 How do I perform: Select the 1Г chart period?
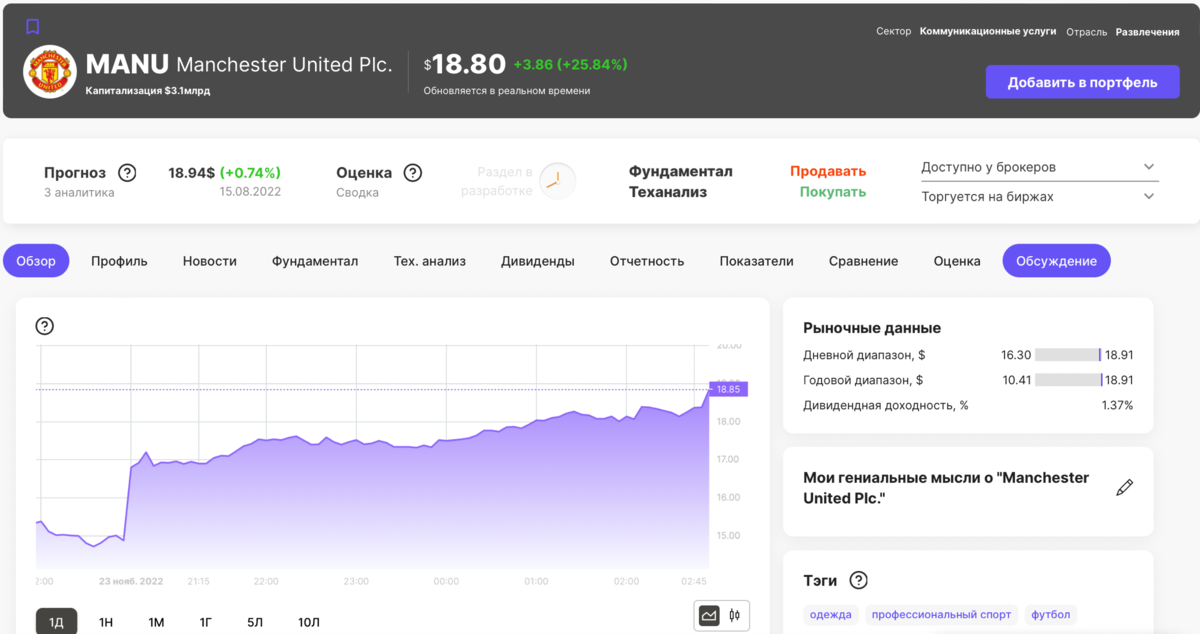[x=206, y=622]
